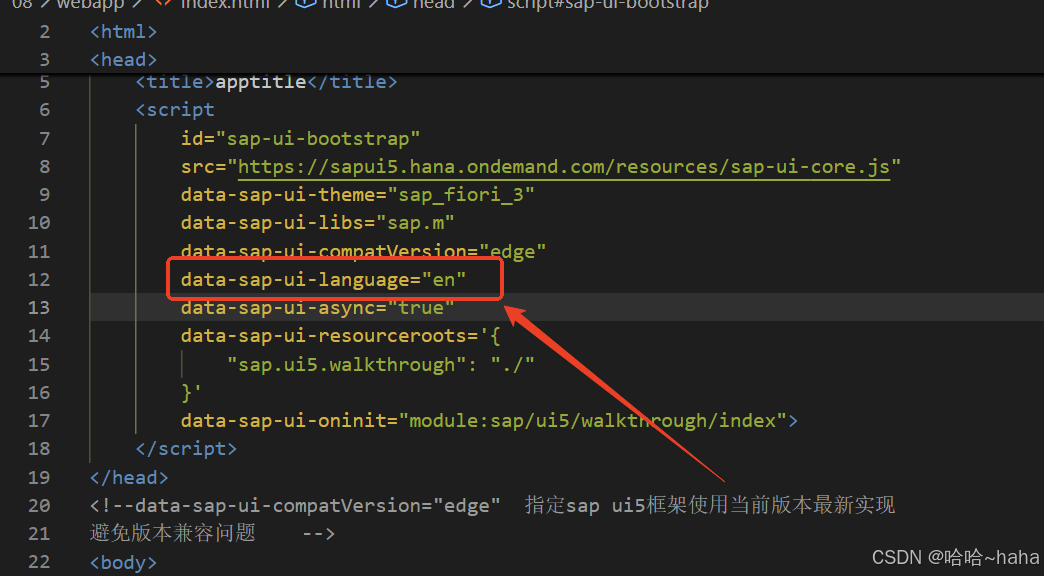Screen dimensions: 1044x576
Task: Select line number 8 in the gutter
Action: (45, 166)
